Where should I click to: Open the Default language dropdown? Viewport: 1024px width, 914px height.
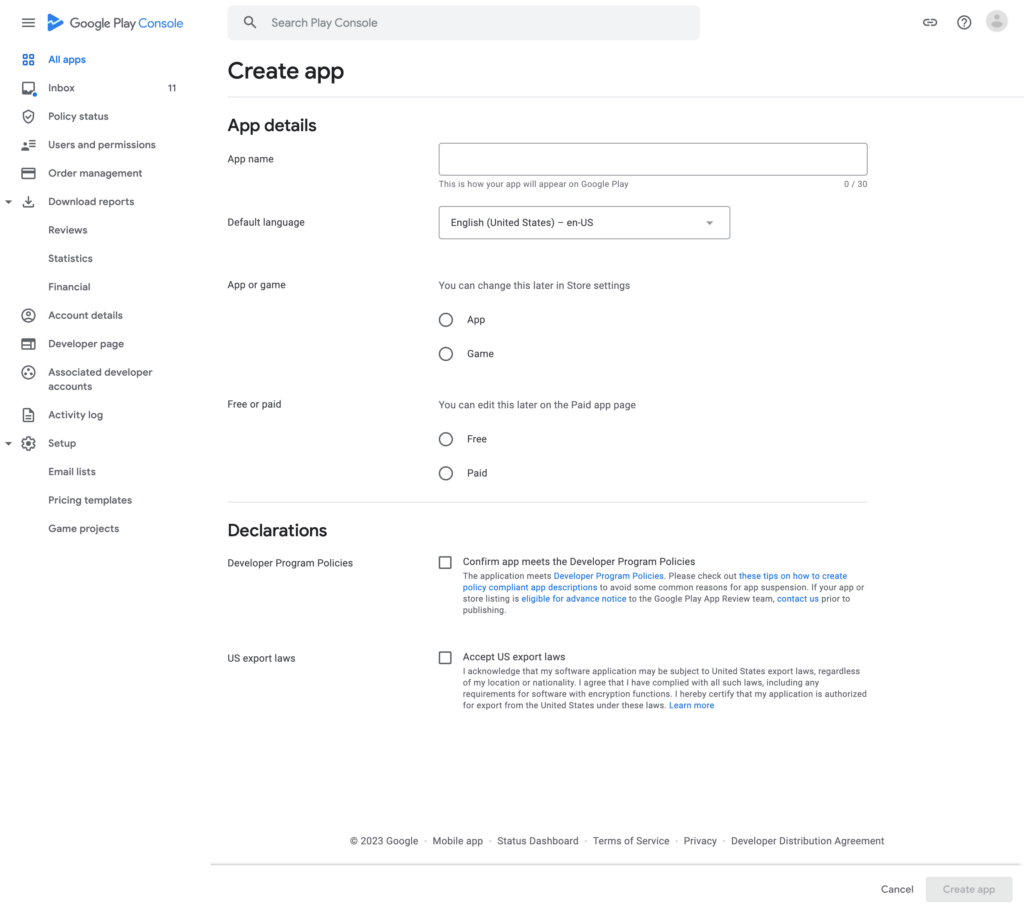[x=584, y=223]
